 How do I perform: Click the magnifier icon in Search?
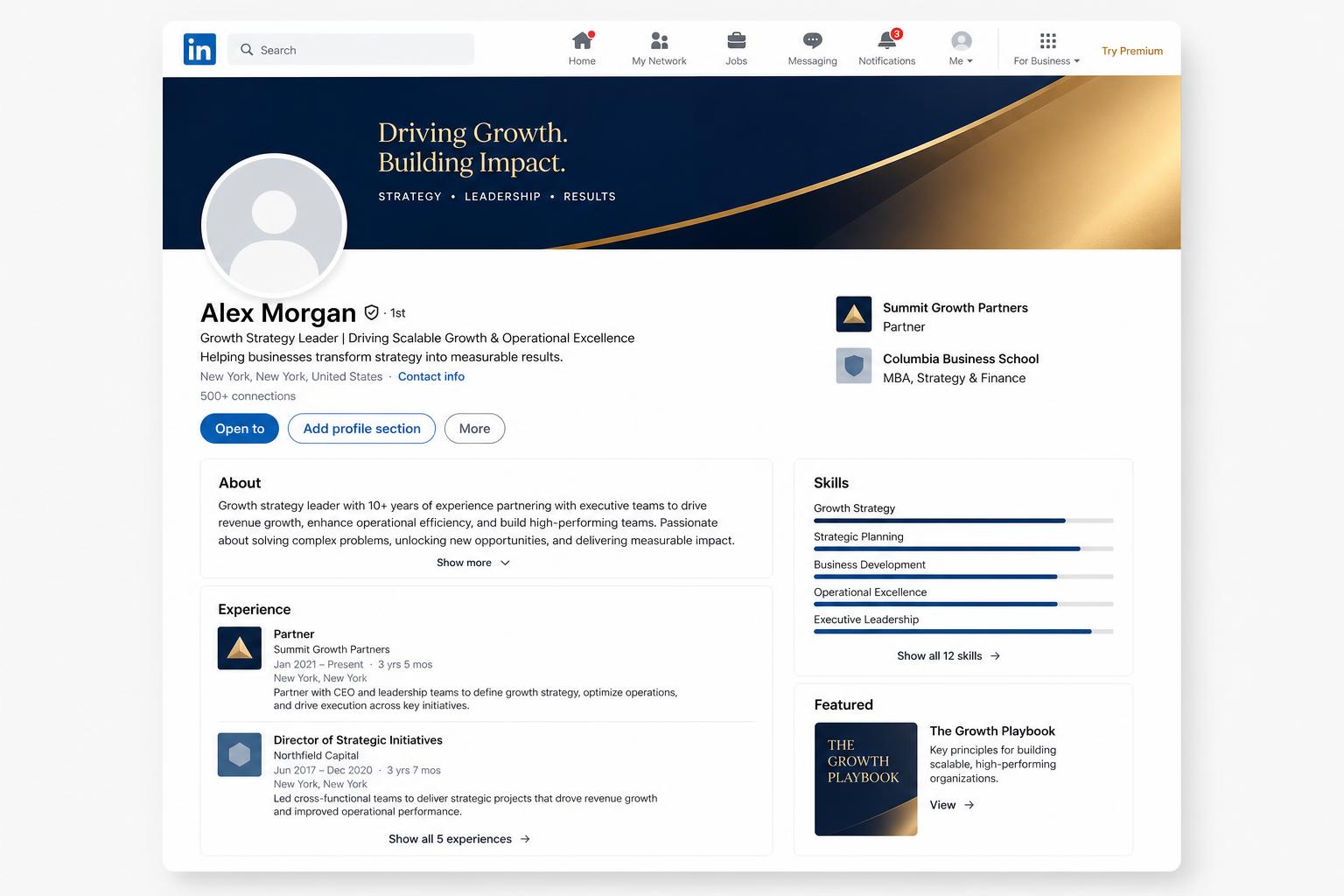[x=247, y=50]
